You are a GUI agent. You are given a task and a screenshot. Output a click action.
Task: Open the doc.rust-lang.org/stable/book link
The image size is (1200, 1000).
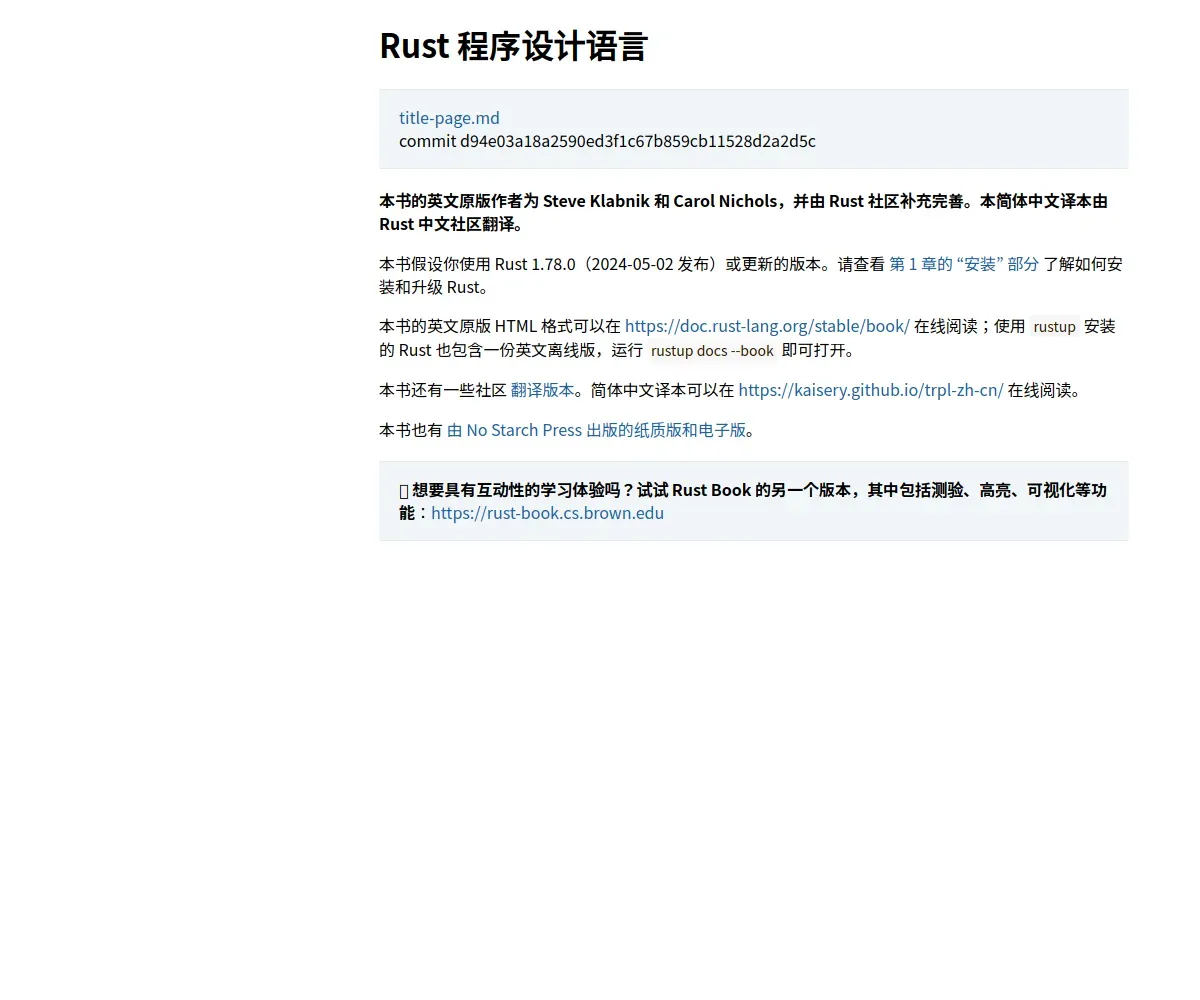767,326
